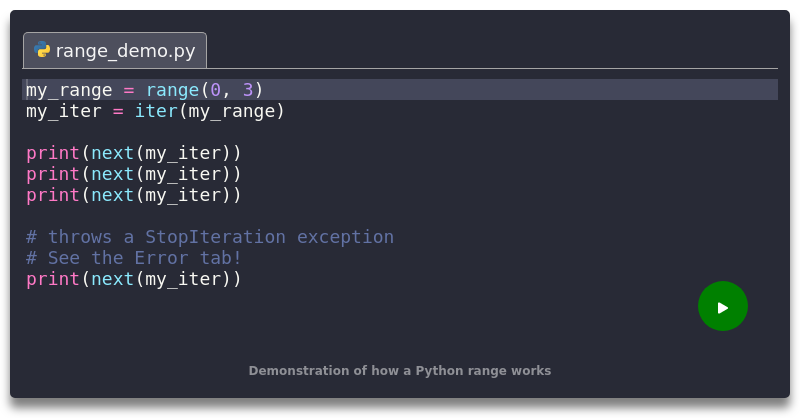Screen dimensions: 800x418
Task: Click the caption 'Demonstration of how a Python range works'
Action: click(399, 371)
